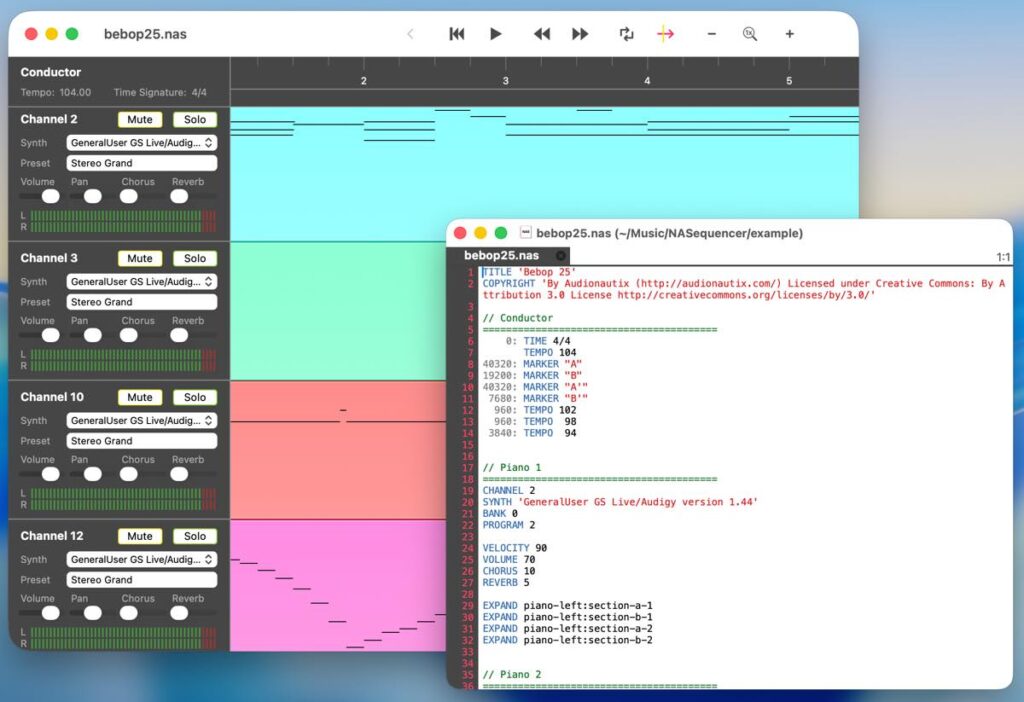The width and height of the screenshot is (1024, 702).
Task: Click the Channel 3 Preset field
Action: point(142,302)
